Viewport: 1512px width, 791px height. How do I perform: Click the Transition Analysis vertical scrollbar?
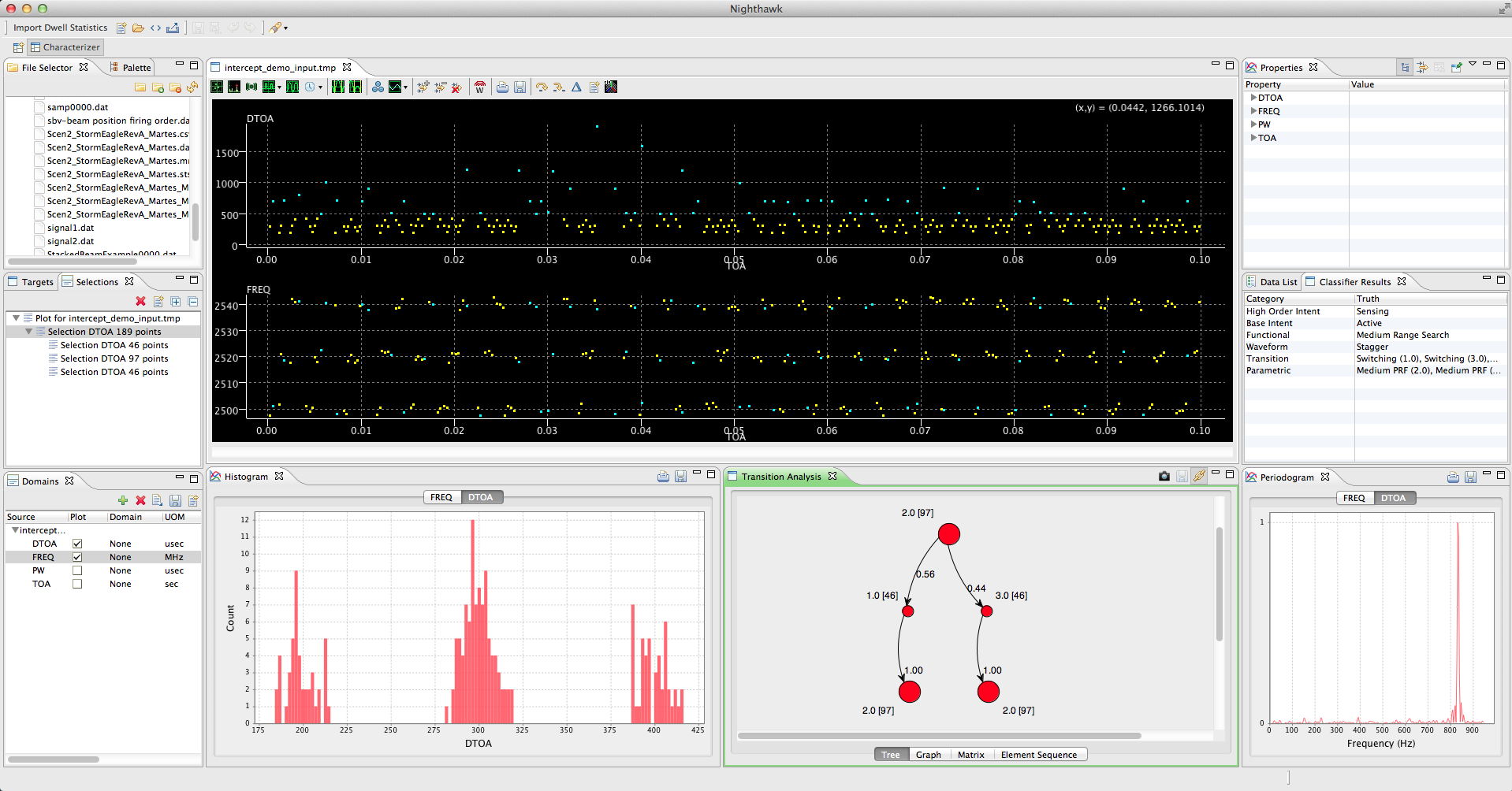point(1219,583)
